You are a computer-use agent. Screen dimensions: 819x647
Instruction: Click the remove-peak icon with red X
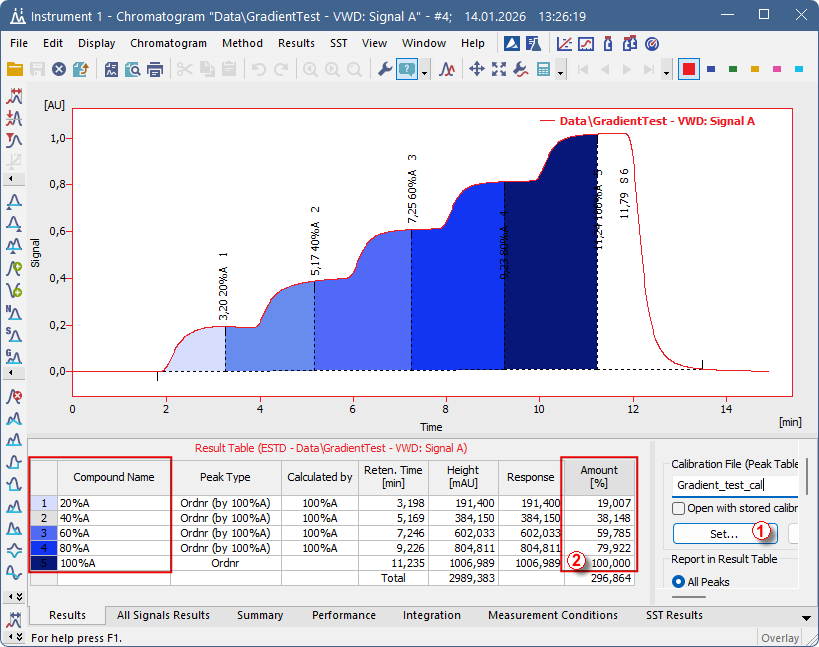point(14,397)
